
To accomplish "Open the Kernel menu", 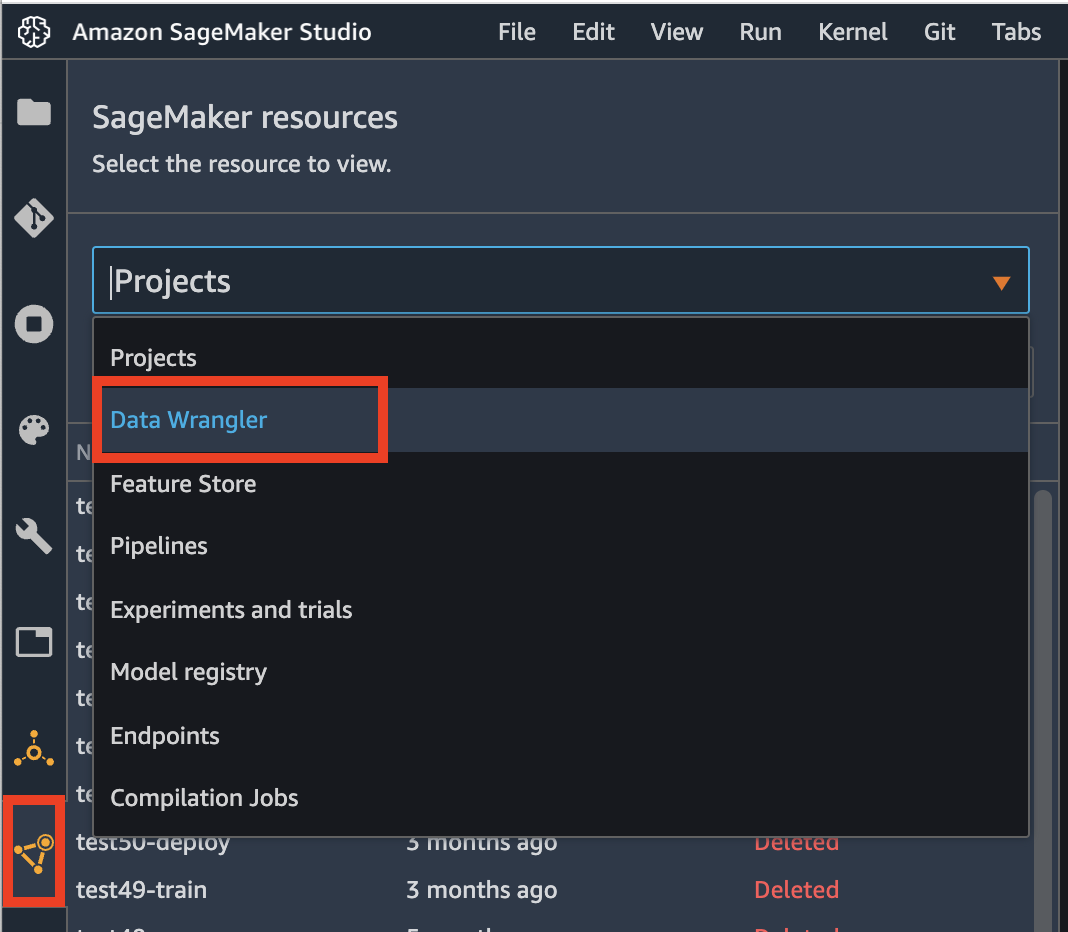I will click(x=852, y=31).
